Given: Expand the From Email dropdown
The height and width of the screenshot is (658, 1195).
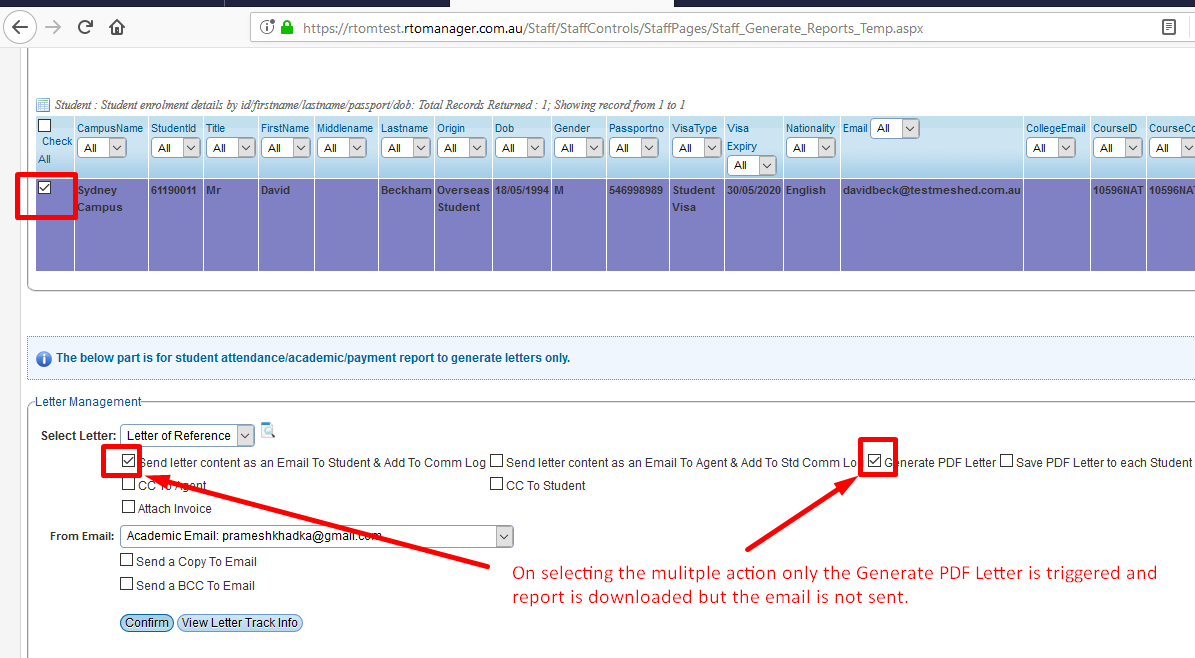Looking at the screenshot, I should (316, 536).
